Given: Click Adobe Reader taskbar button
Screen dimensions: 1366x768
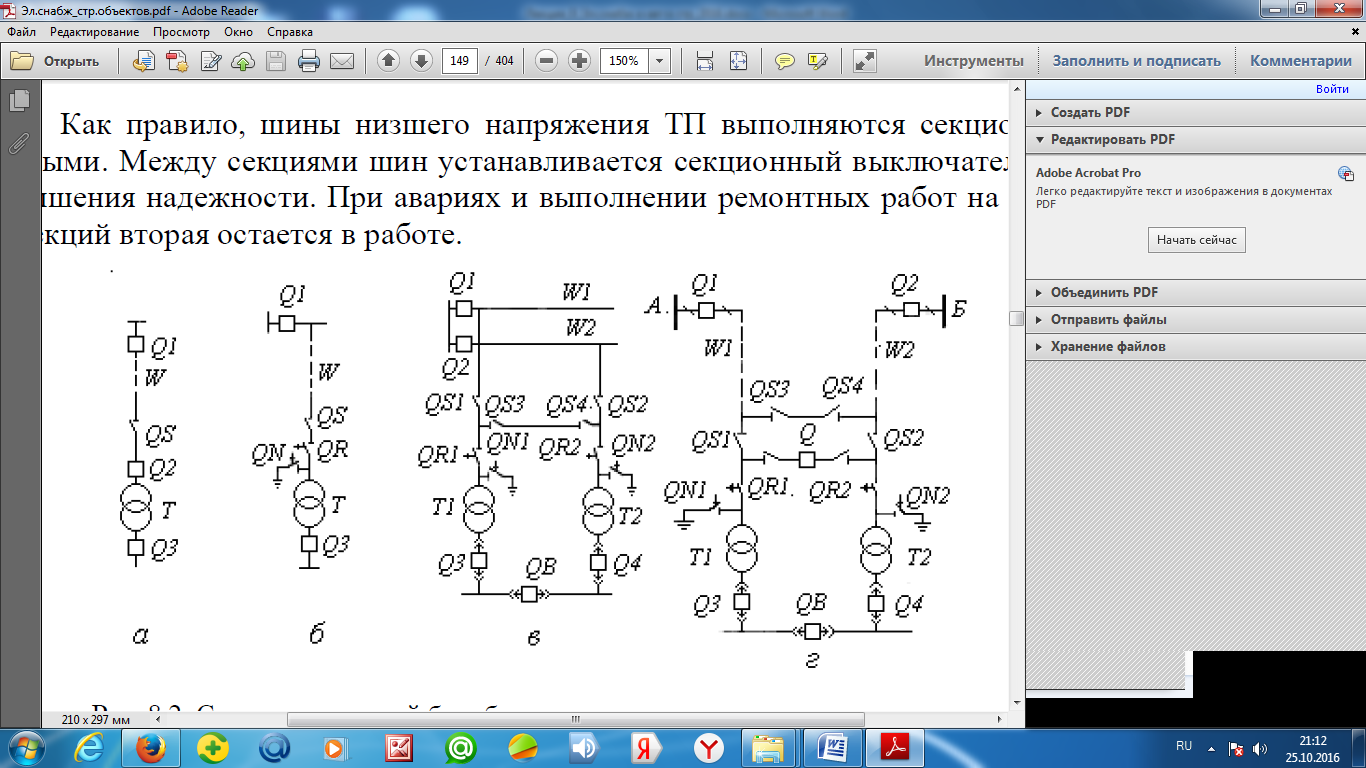Looking at the screenshot, I should tap(894, 747).
